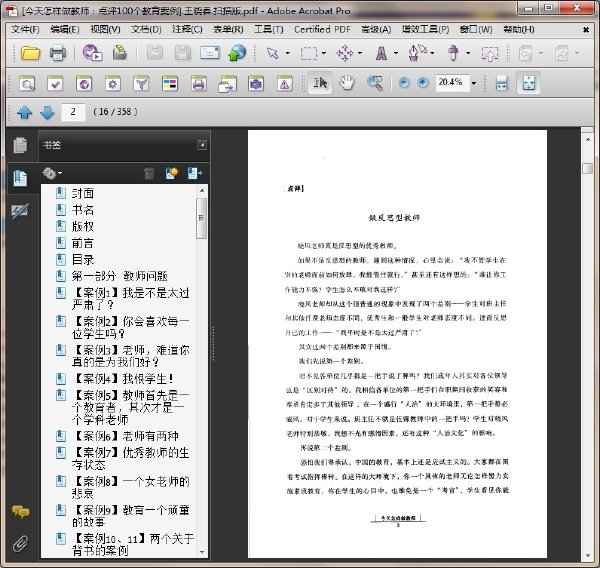Open the color separations preview icon

(x=170, y=83)
